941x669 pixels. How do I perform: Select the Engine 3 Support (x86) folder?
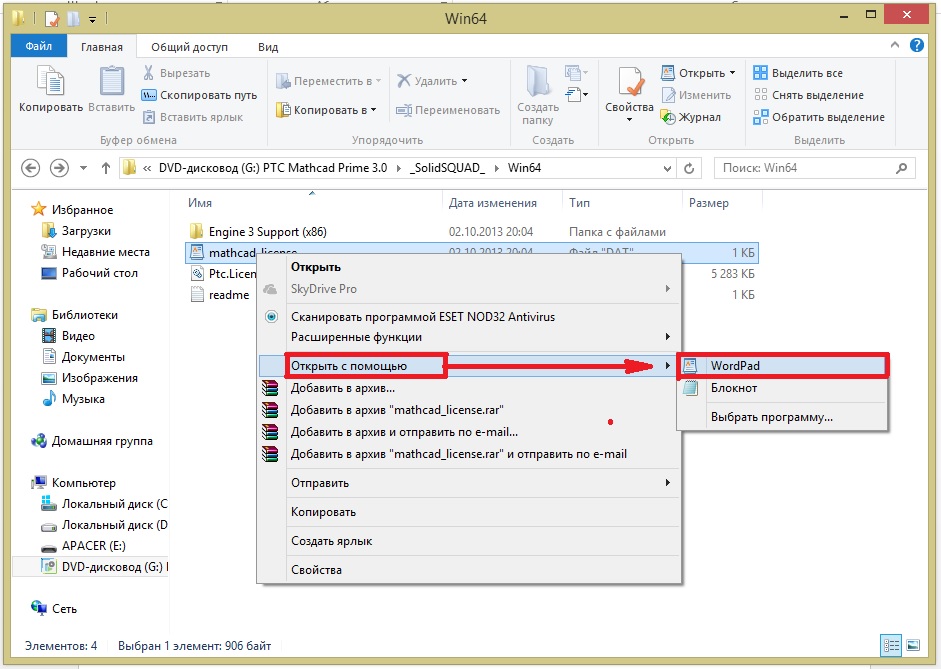(267, 232)
